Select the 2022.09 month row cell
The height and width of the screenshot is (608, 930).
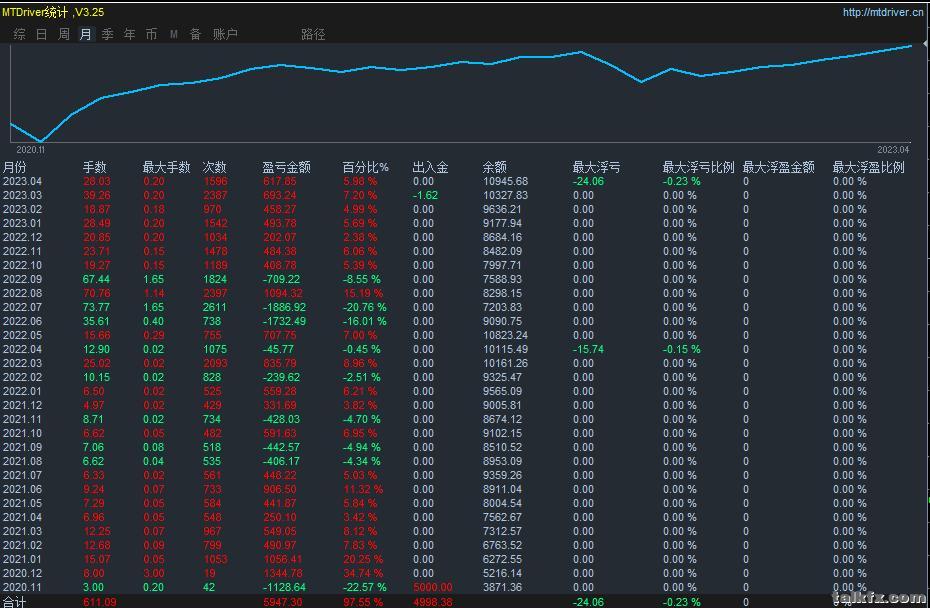tap(23, 279)
